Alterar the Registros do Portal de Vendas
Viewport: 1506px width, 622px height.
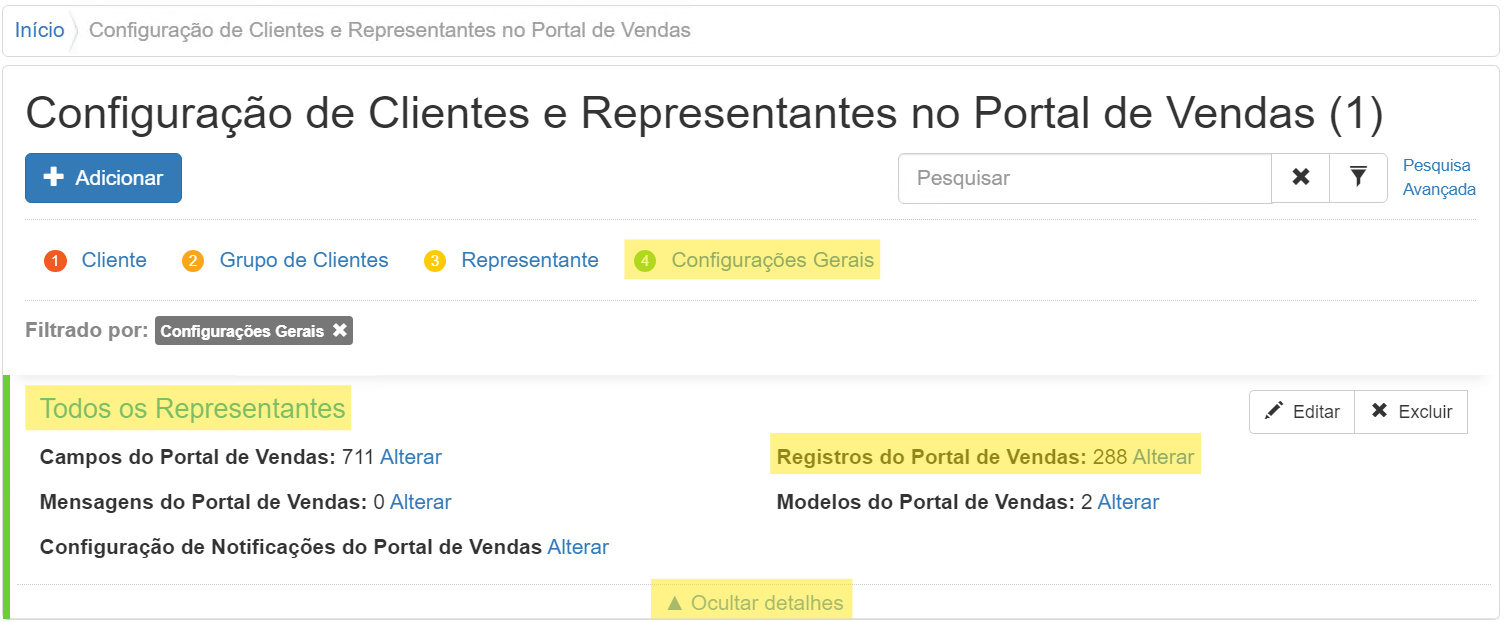click(x=1166, y=455)
